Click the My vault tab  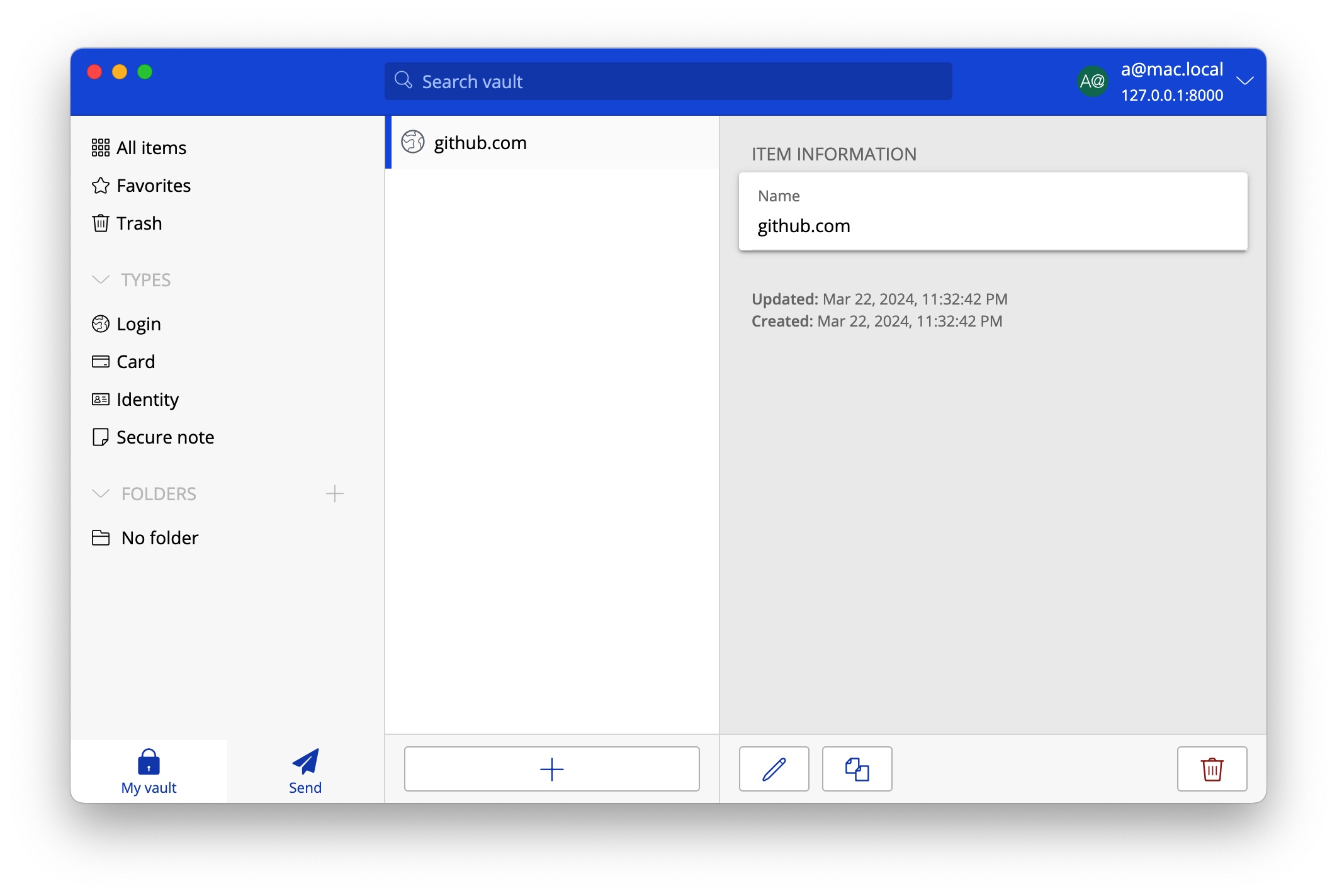(x=148, y=769)
